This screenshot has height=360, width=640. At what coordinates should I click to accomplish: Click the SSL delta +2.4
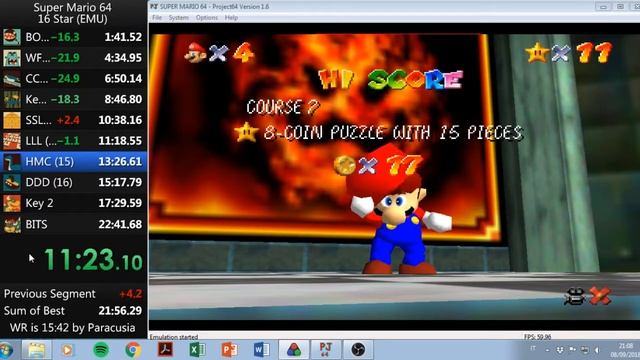68,120
